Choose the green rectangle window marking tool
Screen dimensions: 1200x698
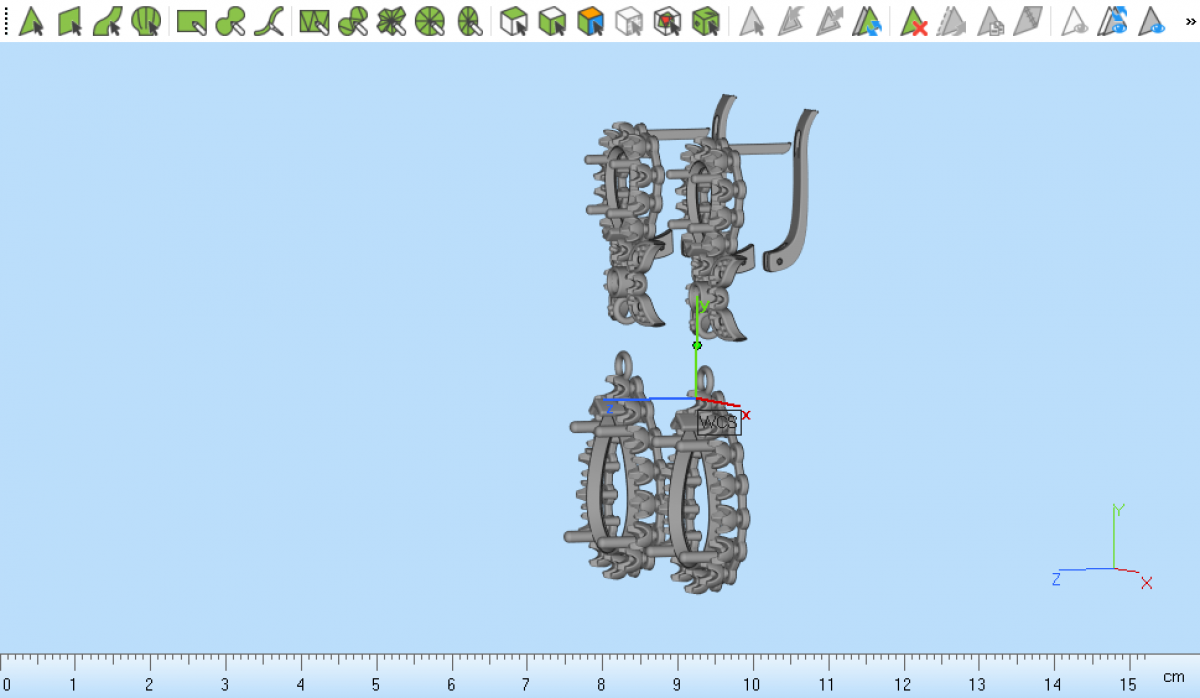[x=192, y=21]
